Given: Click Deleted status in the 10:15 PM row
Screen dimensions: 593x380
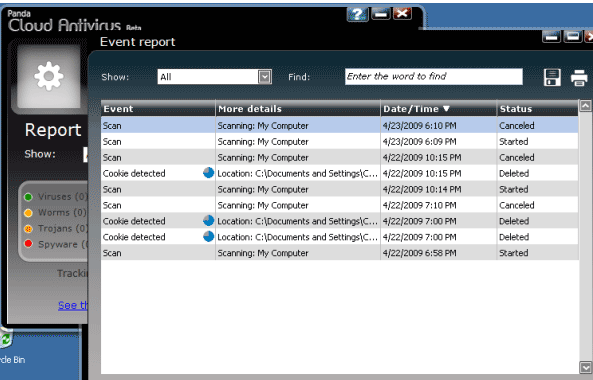Looking at the screenshot, I should (514, 174).
